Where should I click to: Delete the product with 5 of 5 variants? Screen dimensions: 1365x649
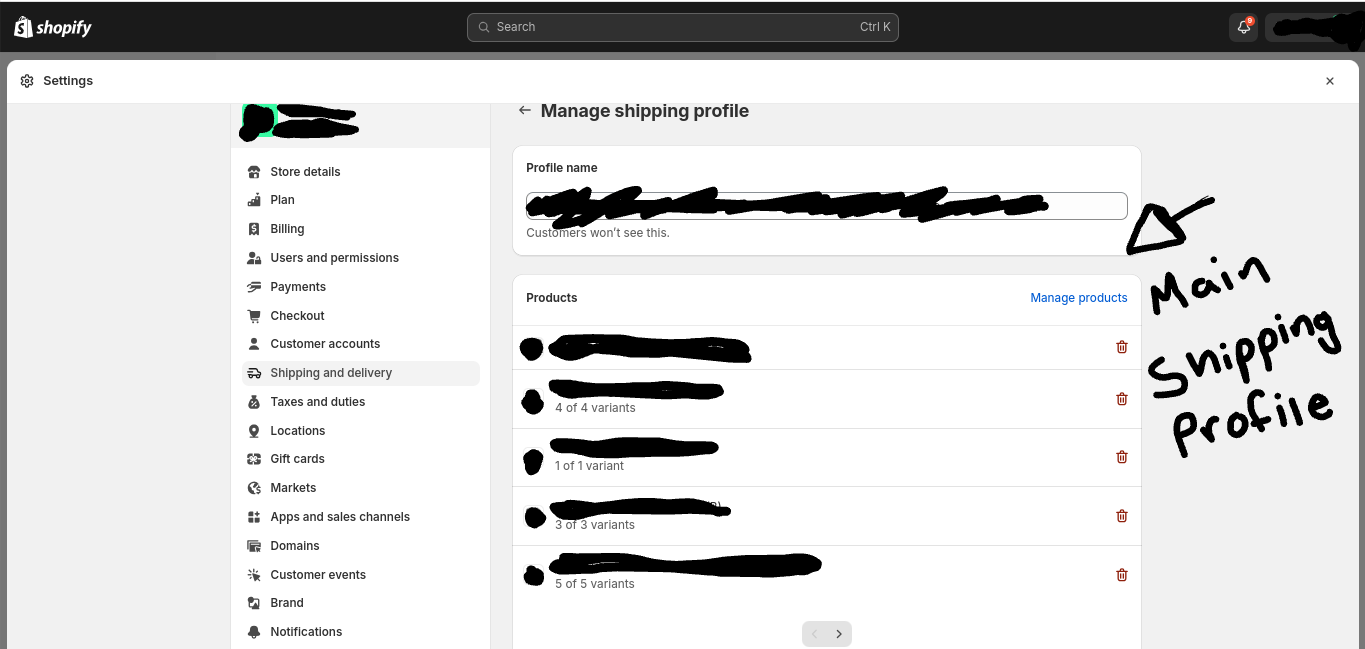click(x=1121, y=575)
